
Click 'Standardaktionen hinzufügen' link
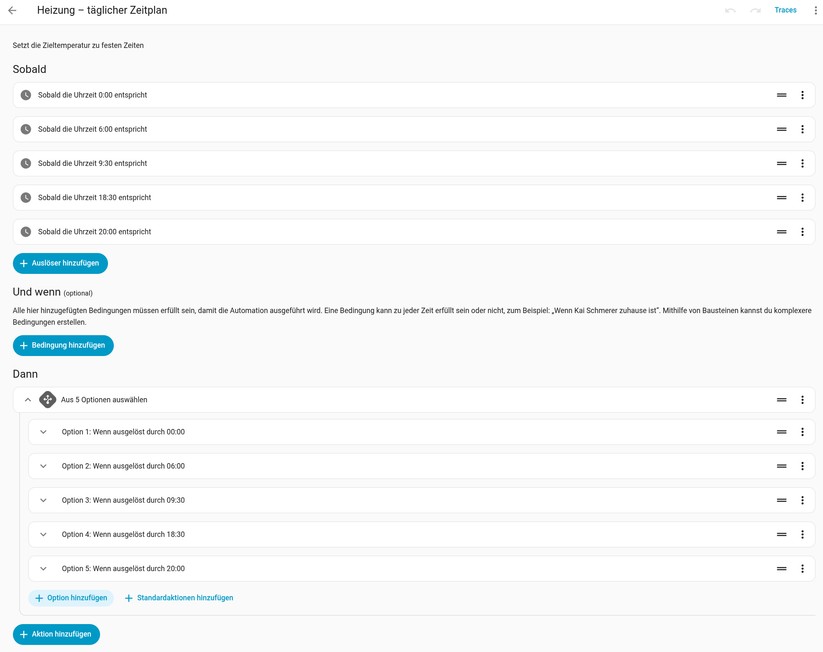[x=179, y=598]
